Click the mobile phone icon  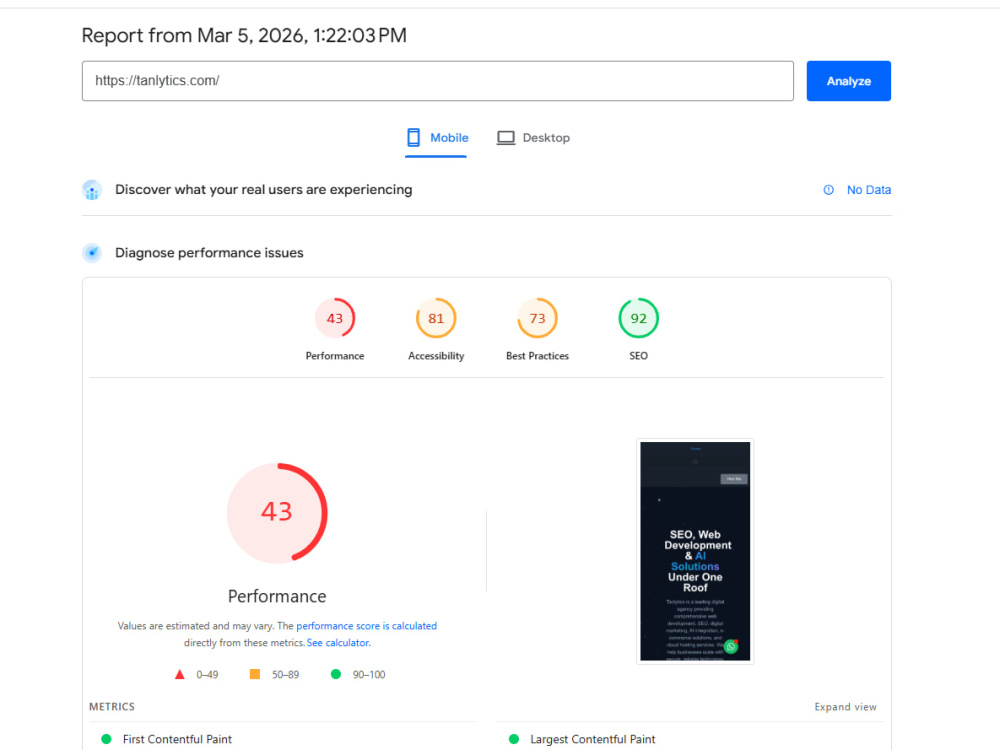(x=414, y=137)
